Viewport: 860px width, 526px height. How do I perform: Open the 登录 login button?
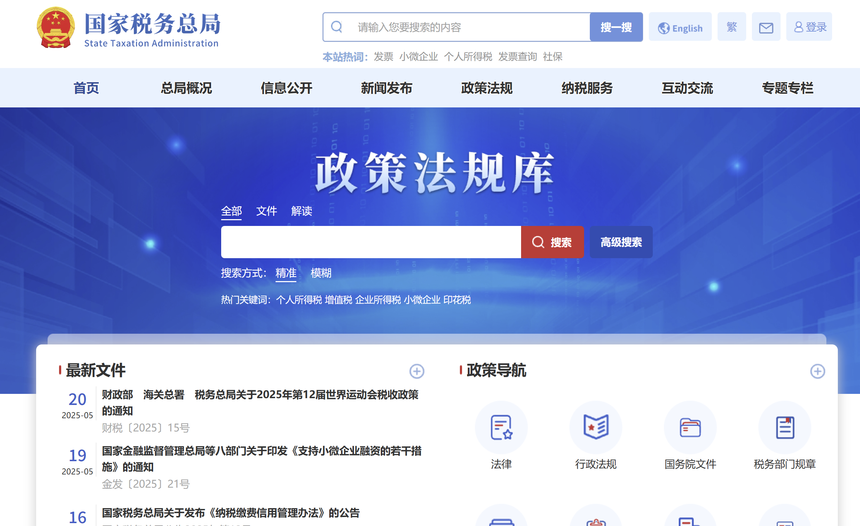point(809,27)
